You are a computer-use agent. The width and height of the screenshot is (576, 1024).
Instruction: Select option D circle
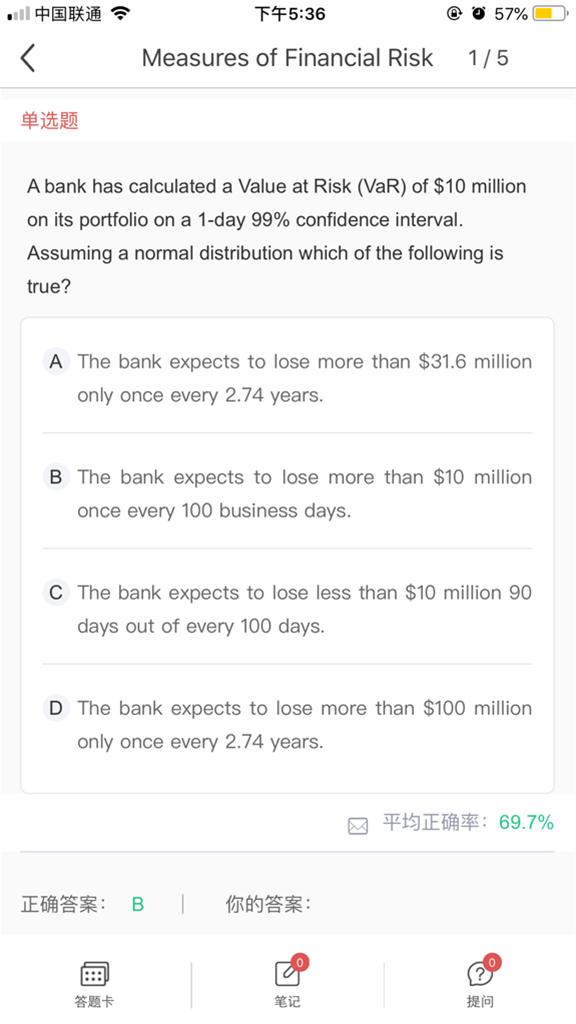pos(56,708)
